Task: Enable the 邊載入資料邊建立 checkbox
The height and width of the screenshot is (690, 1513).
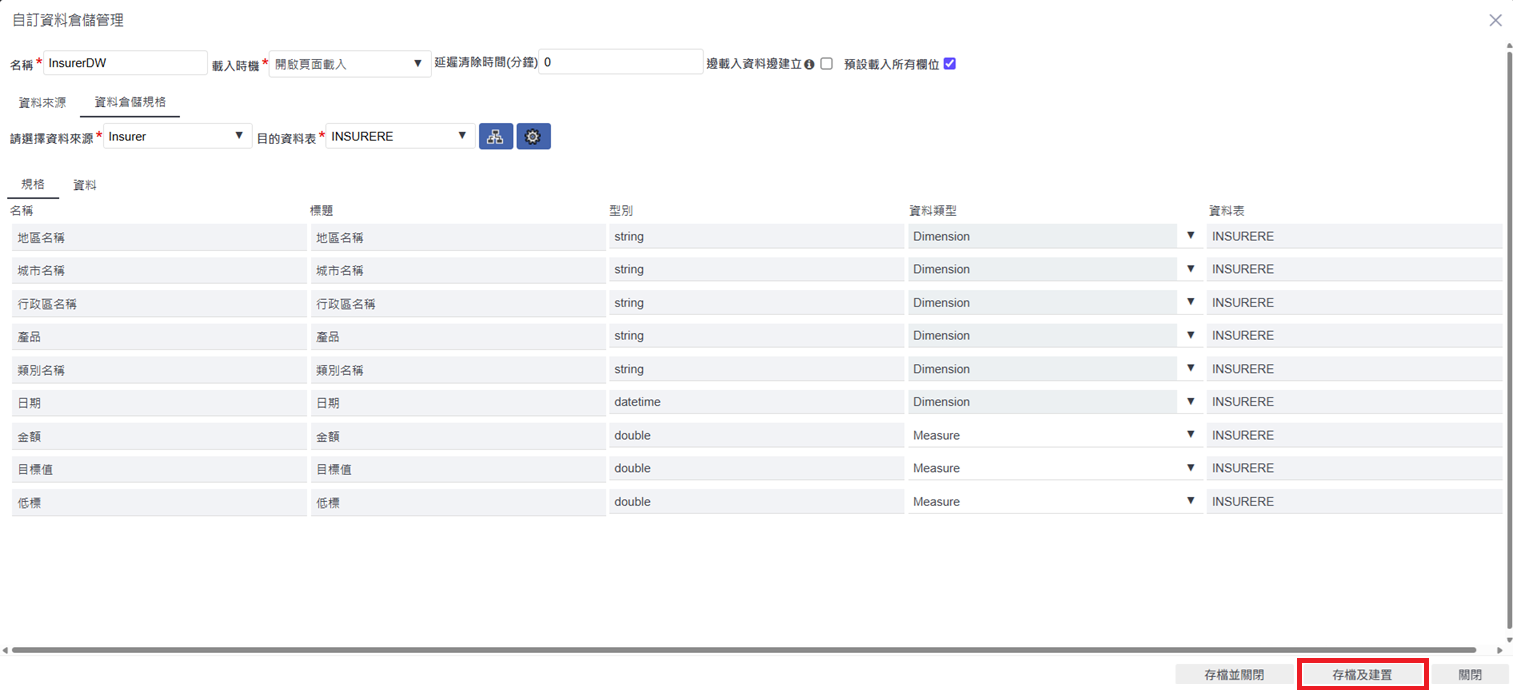Action: (x=827, y=64)
